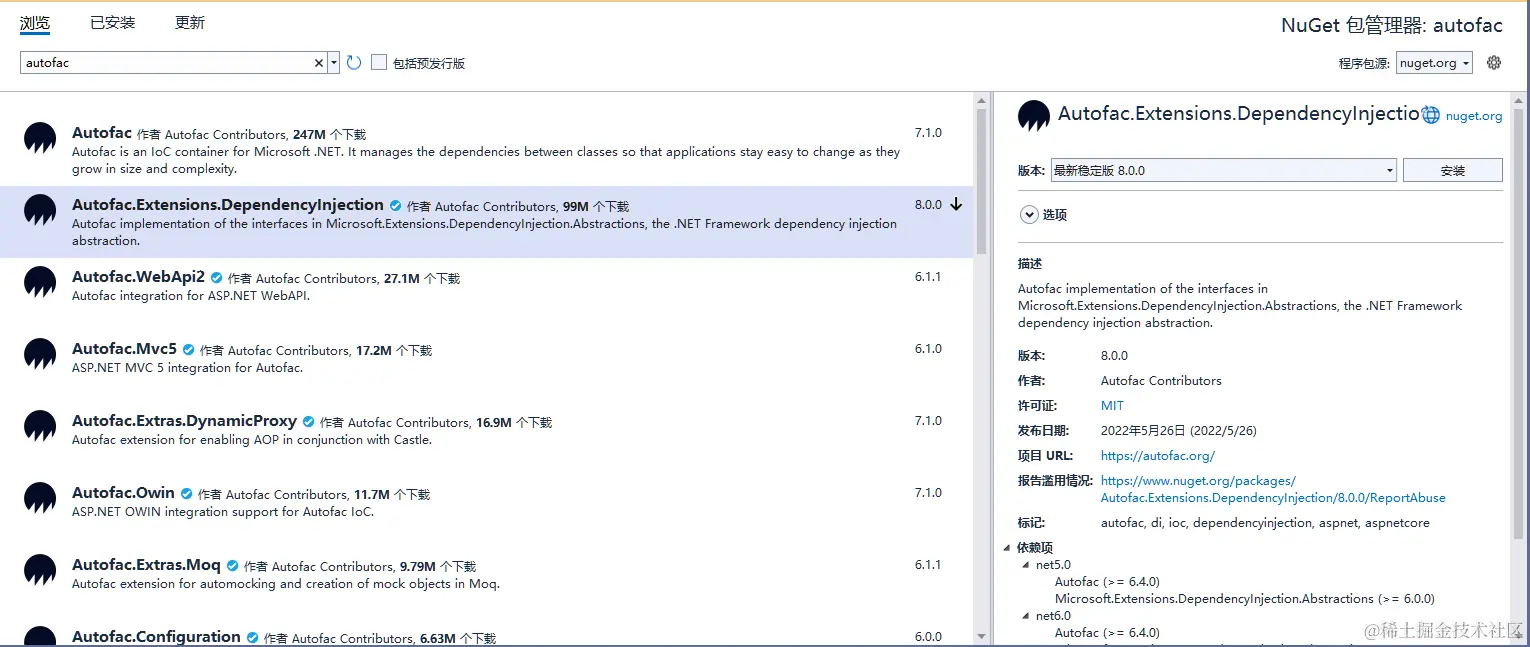Select the Autofac.Extras.DynamicProxy package title
This screenshot has width=1530, height=647.
point(184,421)
